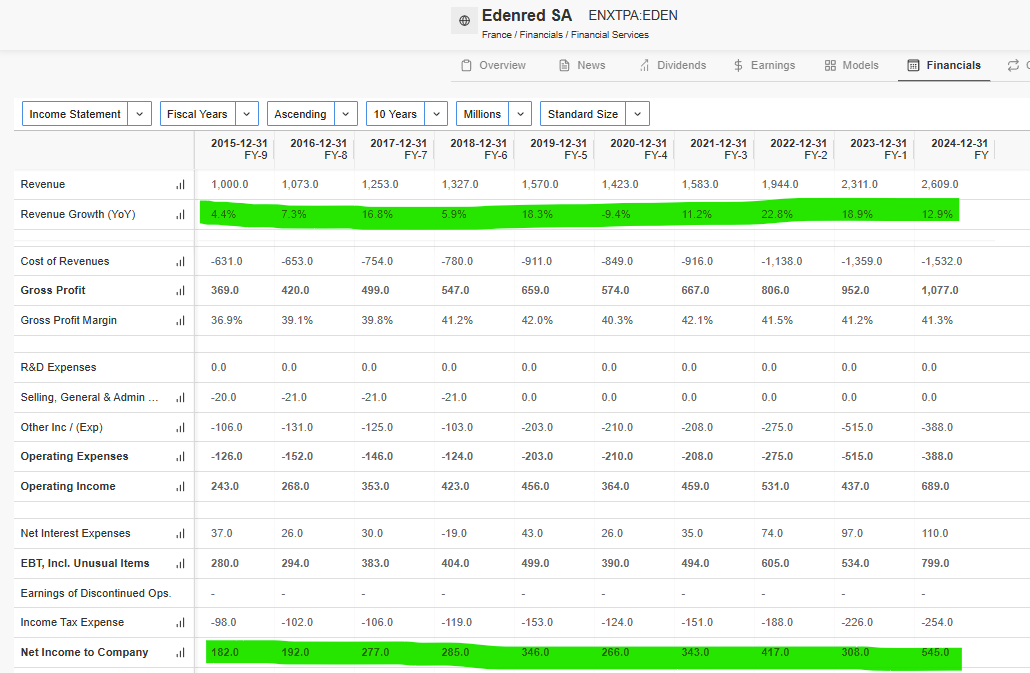Open the chart icon for Revenue Growth (YoY)
1030x673 pixels.
click(x=180, y=215)
